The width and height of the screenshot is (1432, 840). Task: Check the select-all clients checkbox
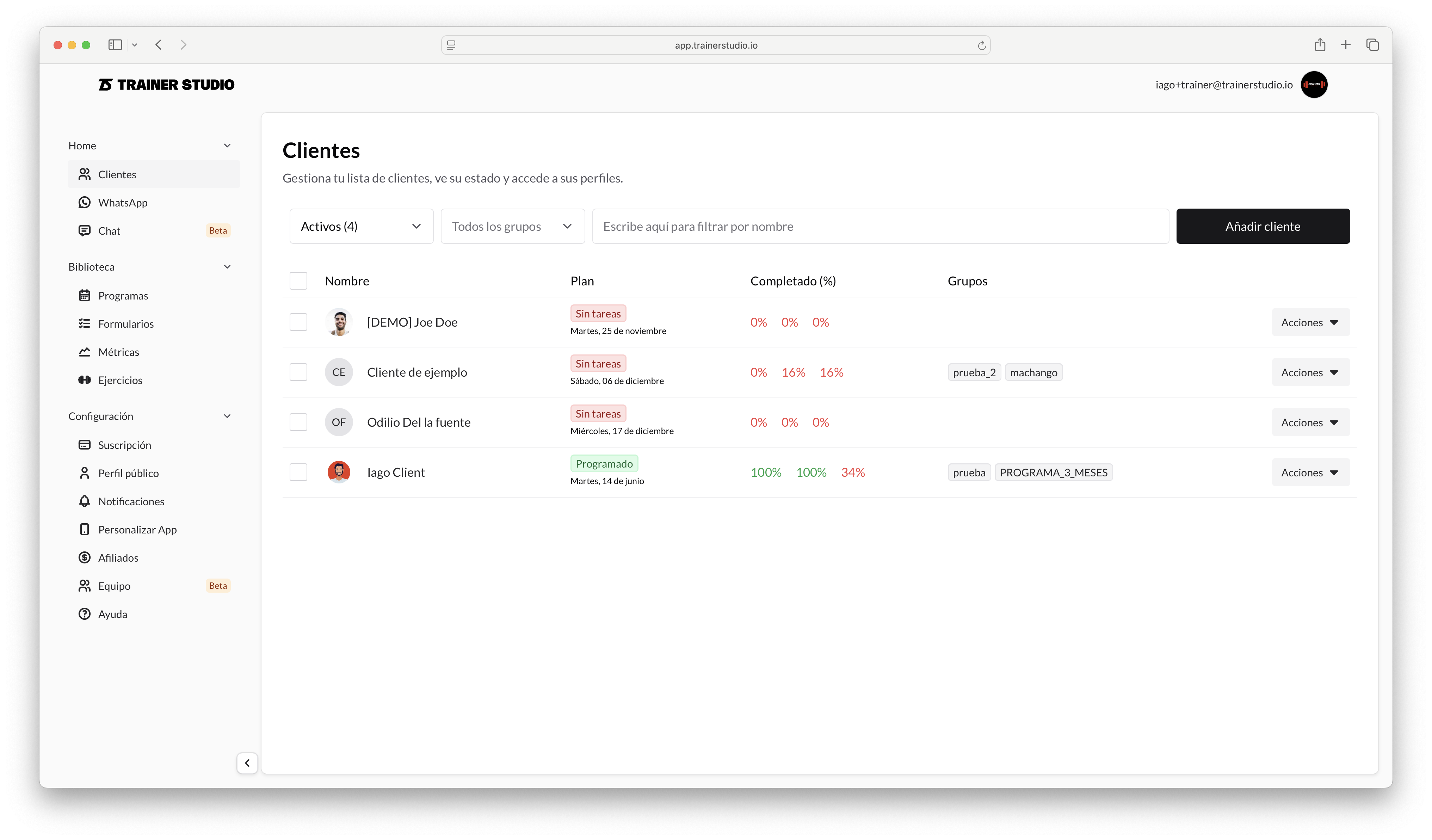[x=298, y=281]
